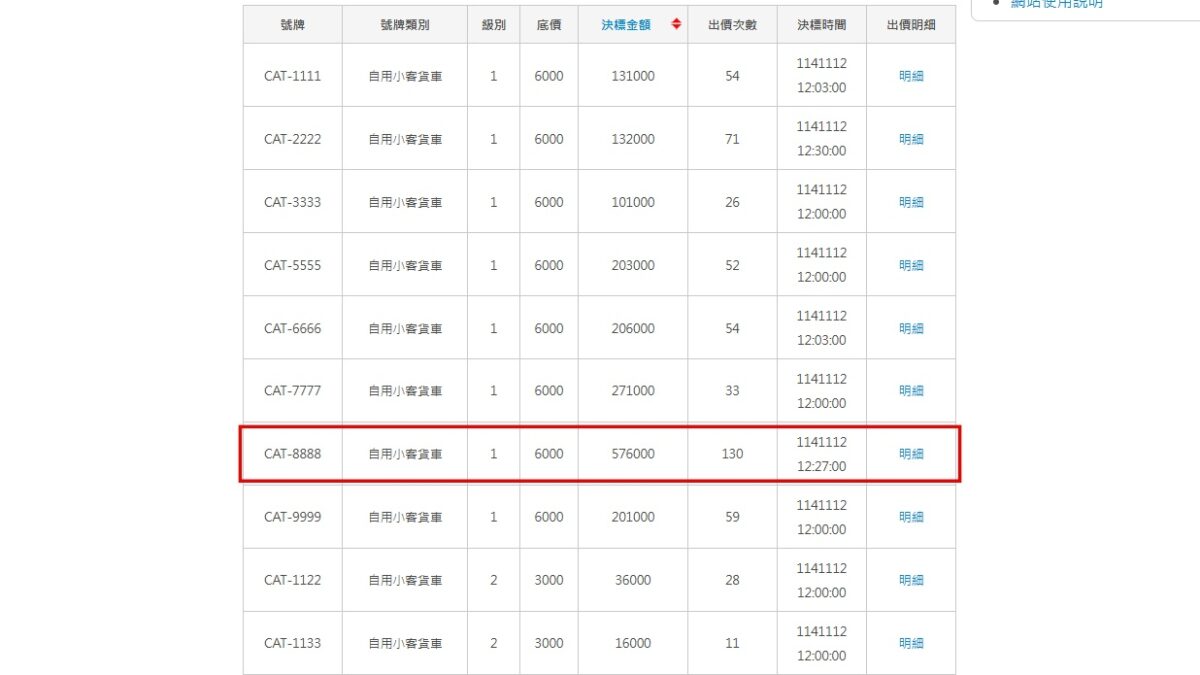View 明細 link in CAT-3333 row
This screenshot has height=675, width=1200.
911,202
